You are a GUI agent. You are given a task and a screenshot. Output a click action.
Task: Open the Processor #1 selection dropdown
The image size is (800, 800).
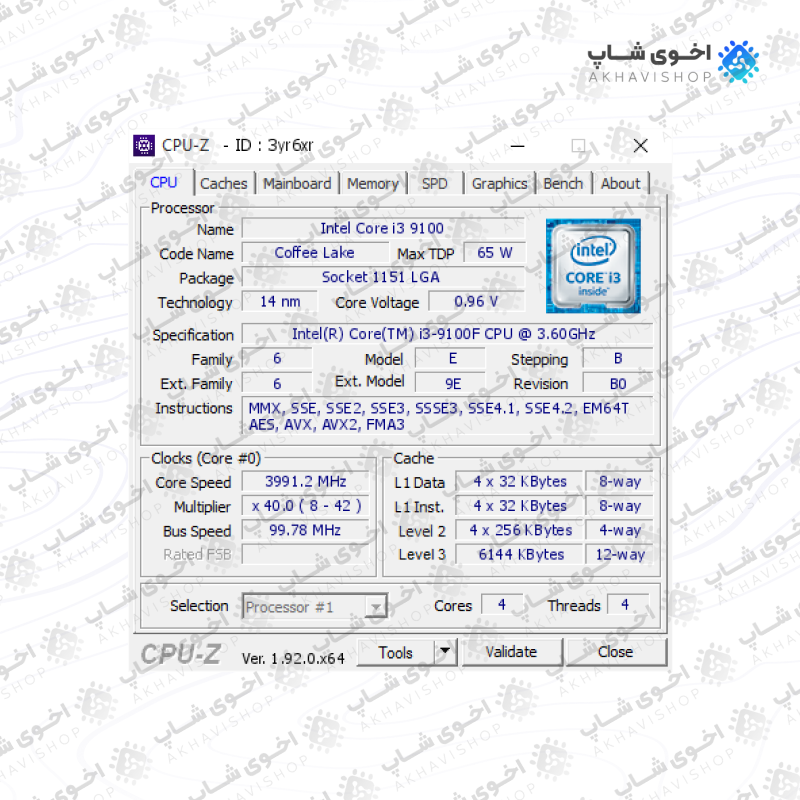[315, 606]
